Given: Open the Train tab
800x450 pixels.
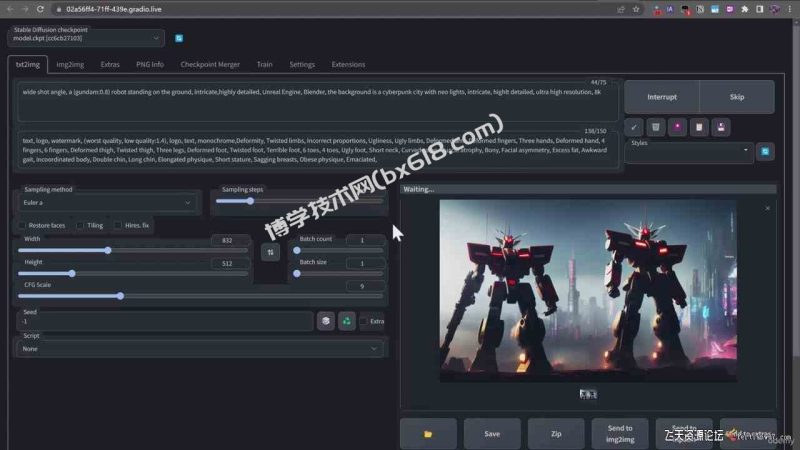Looking at the screenshot, I should pyautogui.click(x=264, y=65).
